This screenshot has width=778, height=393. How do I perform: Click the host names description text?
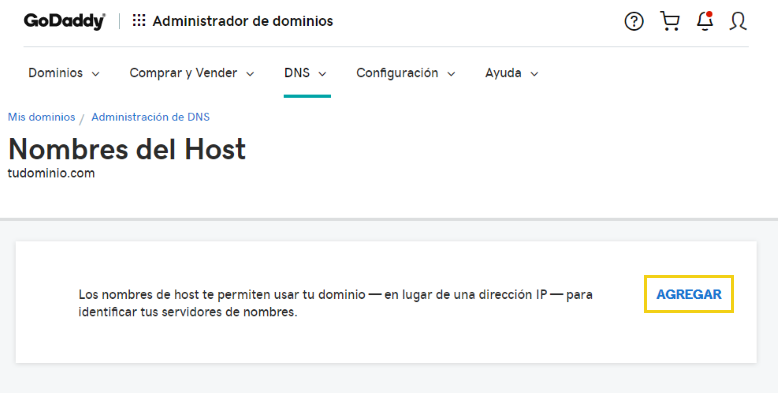(x=335, y=303)
